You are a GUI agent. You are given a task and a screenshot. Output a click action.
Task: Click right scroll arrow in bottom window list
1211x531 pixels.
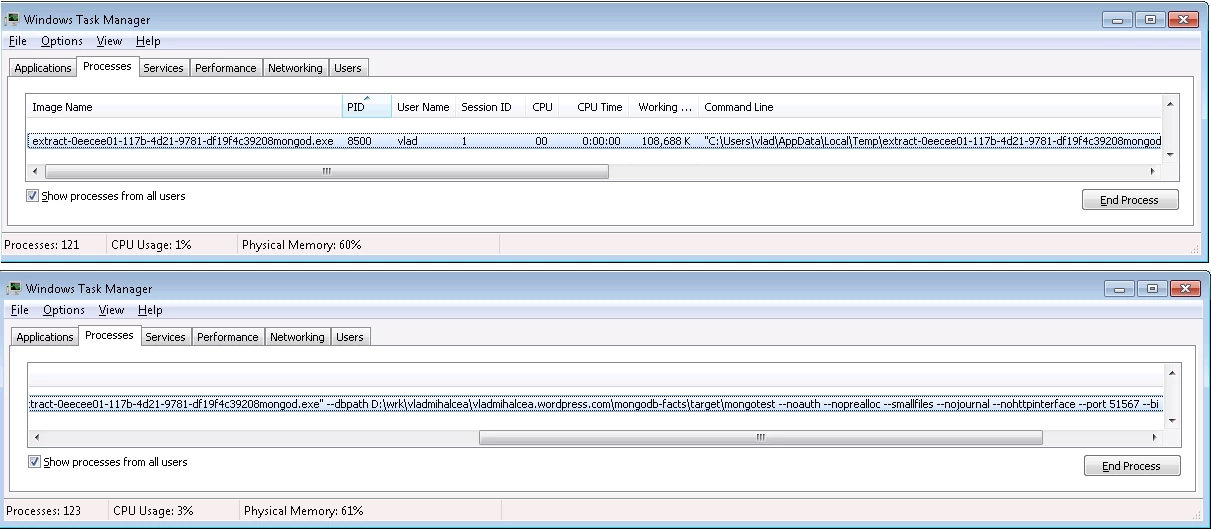1155,438
